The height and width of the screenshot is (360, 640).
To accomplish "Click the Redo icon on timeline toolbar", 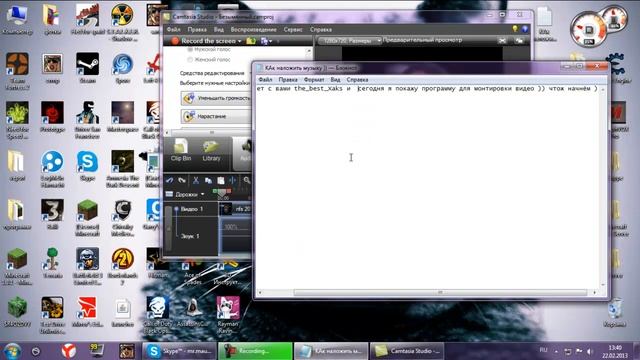I will click(x=182, y=180).
